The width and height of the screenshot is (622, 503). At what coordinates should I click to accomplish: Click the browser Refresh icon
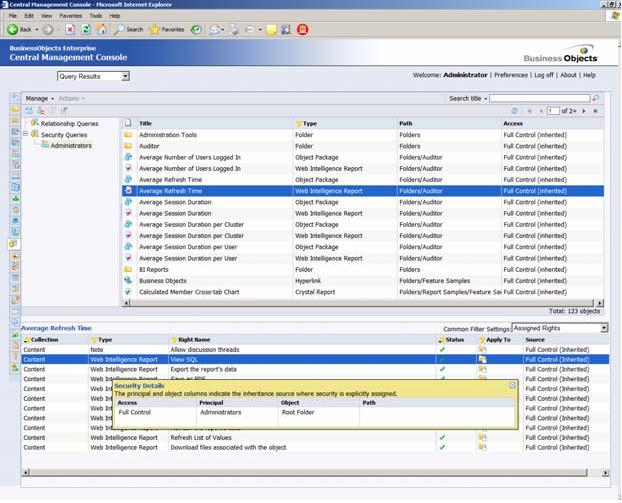tap(86, 29)
